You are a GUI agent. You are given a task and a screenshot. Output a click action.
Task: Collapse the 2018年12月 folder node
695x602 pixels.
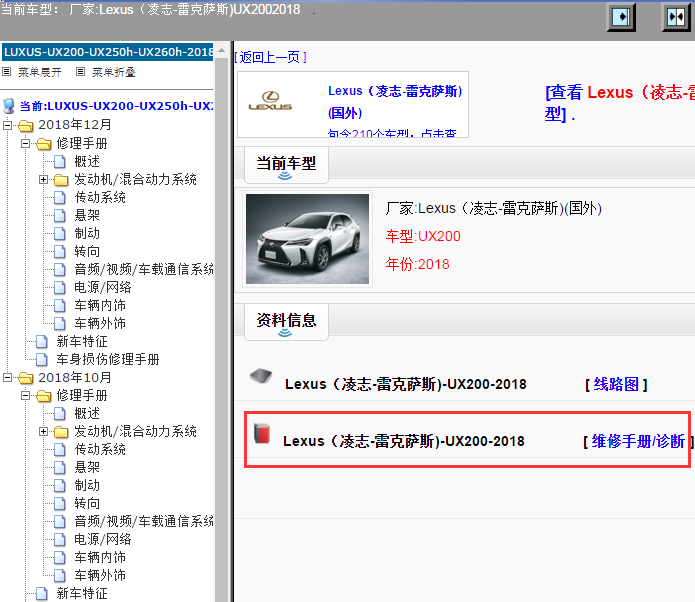(7, 125)
